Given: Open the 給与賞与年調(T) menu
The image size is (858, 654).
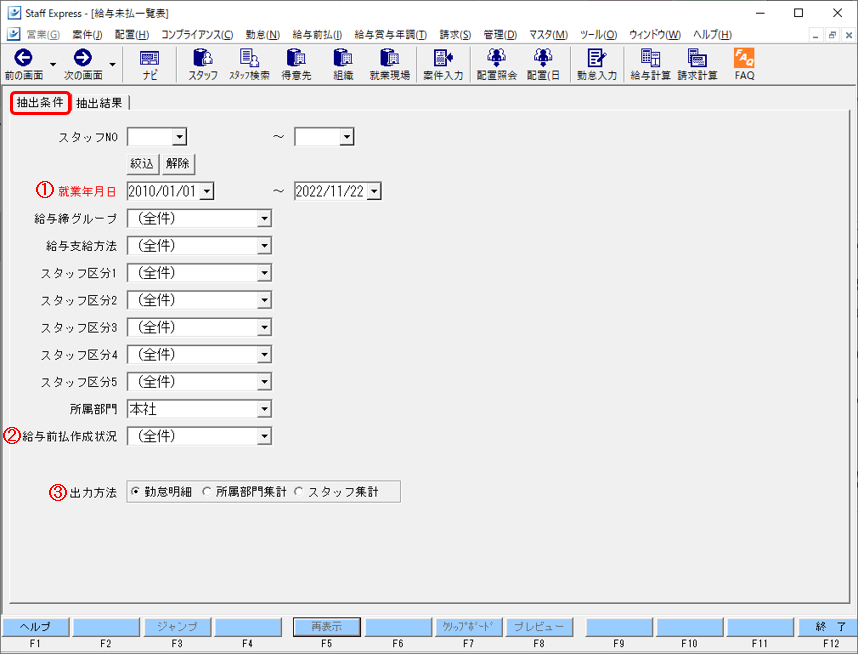Looking at the screenshot, I should (x=390, y=34).
